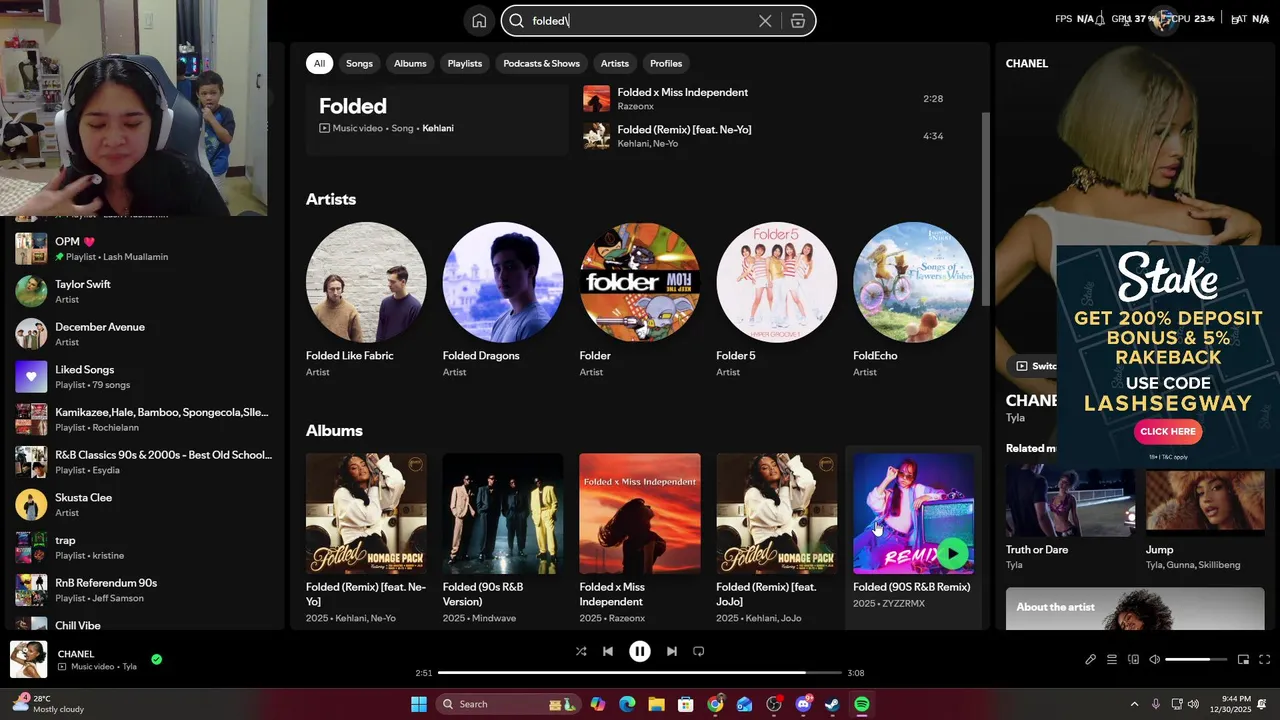This screenshot has height=720, width=1280.
Task: Open the RnB Referendum 90s playlist
Action: (x=144, y=590)
